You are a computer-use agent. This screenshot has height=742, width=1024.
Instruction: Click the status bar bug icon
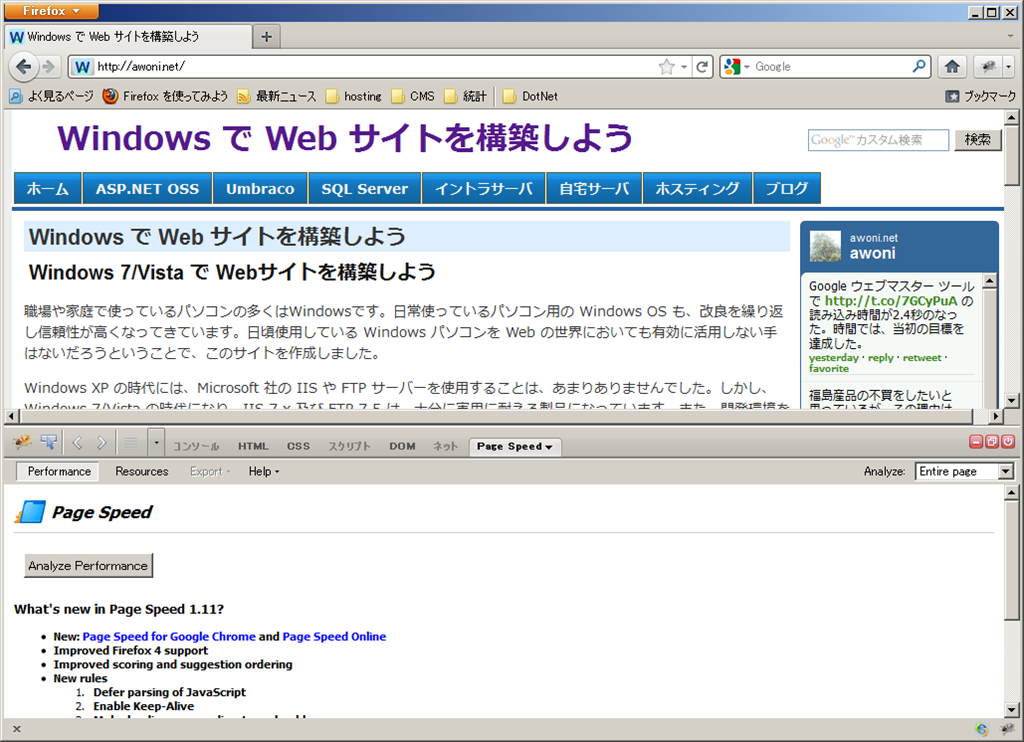pyautogui.click(x=1006, y=729)
